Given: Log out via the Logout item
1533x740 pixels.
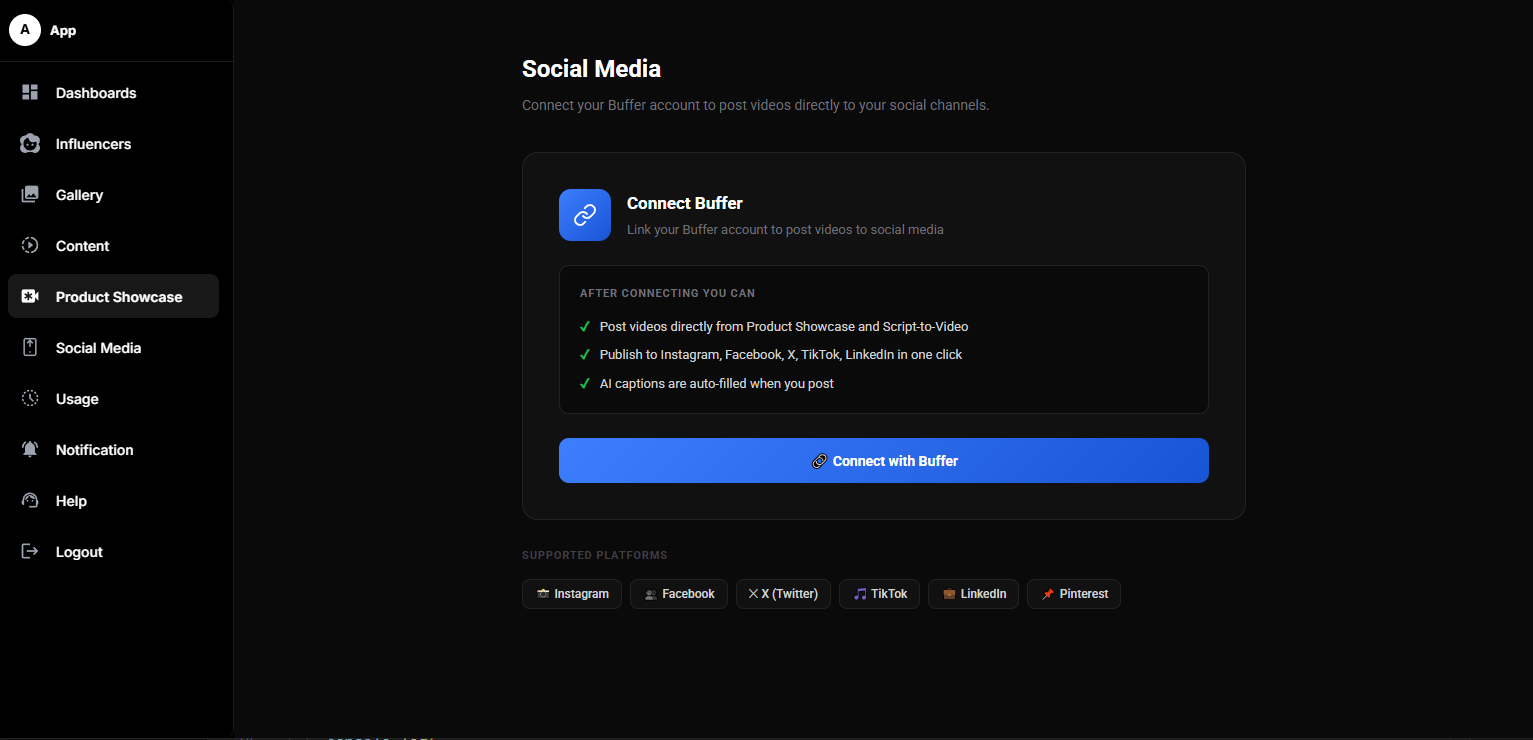Looking at the screenshot, I should pyautogui.click(x=113, y=552).
